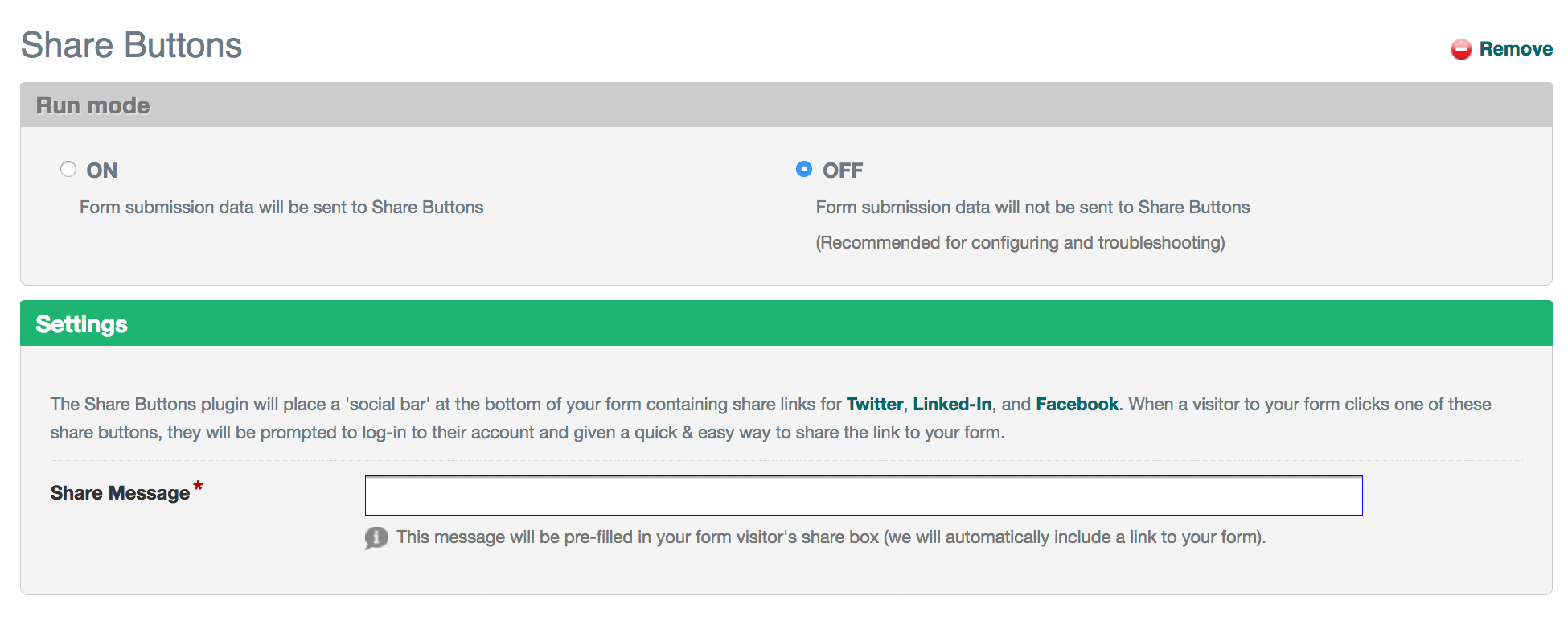The height and width of the screenshot is (621, 1568).
Task: Select the OFF run mode radio button
Action: tap(803, 169)
